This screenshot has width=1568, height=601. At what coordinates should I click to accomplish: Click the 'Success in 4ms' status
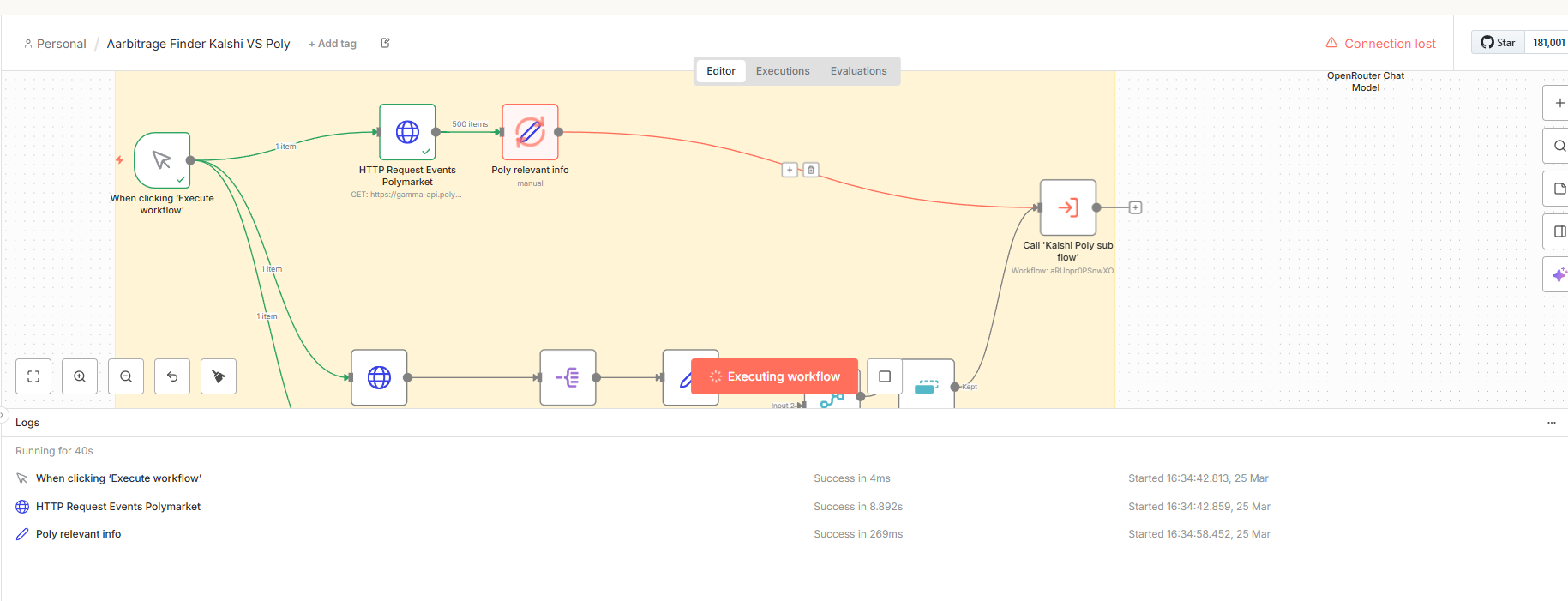pyautogui.click(x=852, y=478)
